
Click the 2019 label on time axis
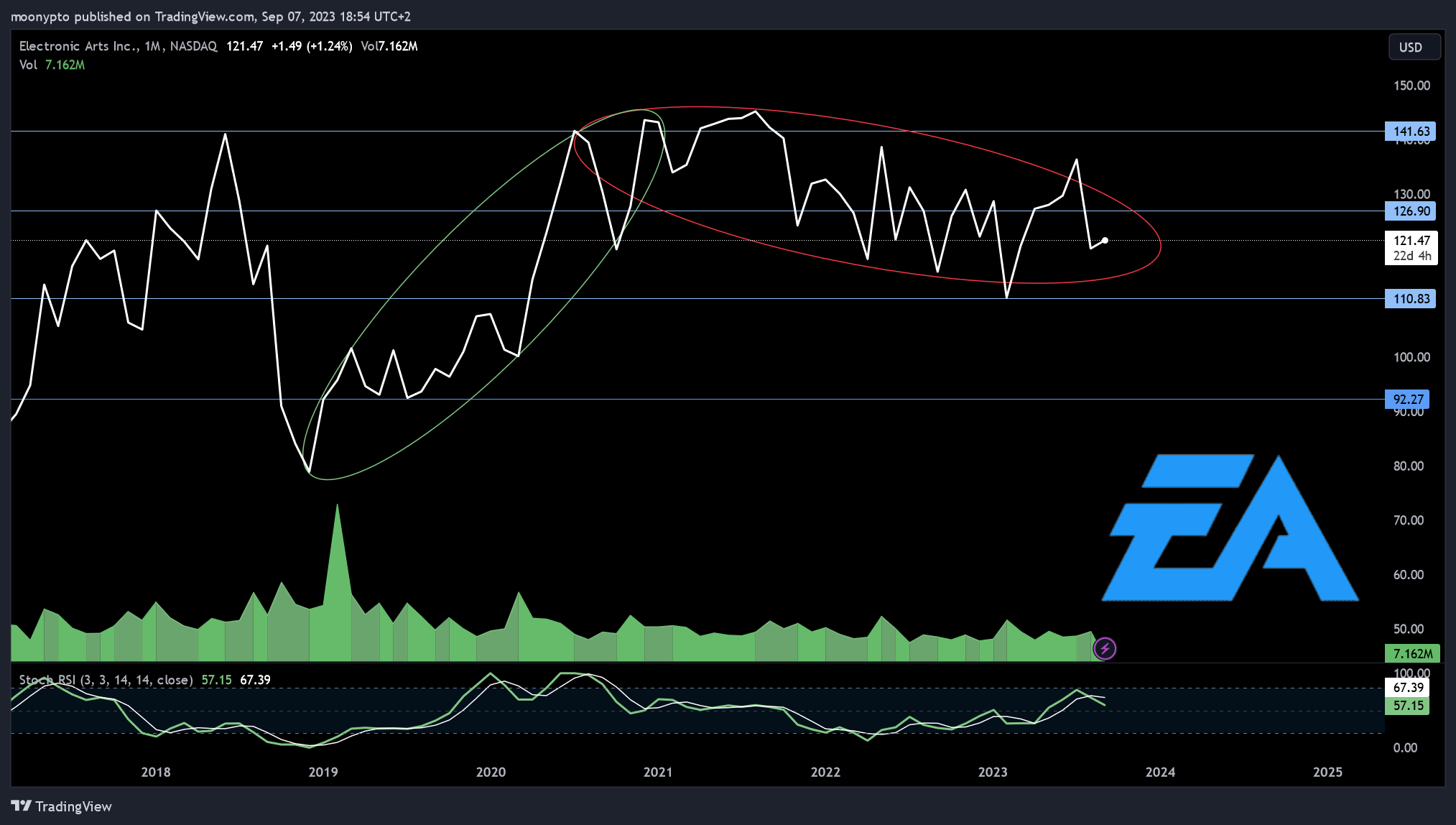pyautogui.click(x=323, y=772)
